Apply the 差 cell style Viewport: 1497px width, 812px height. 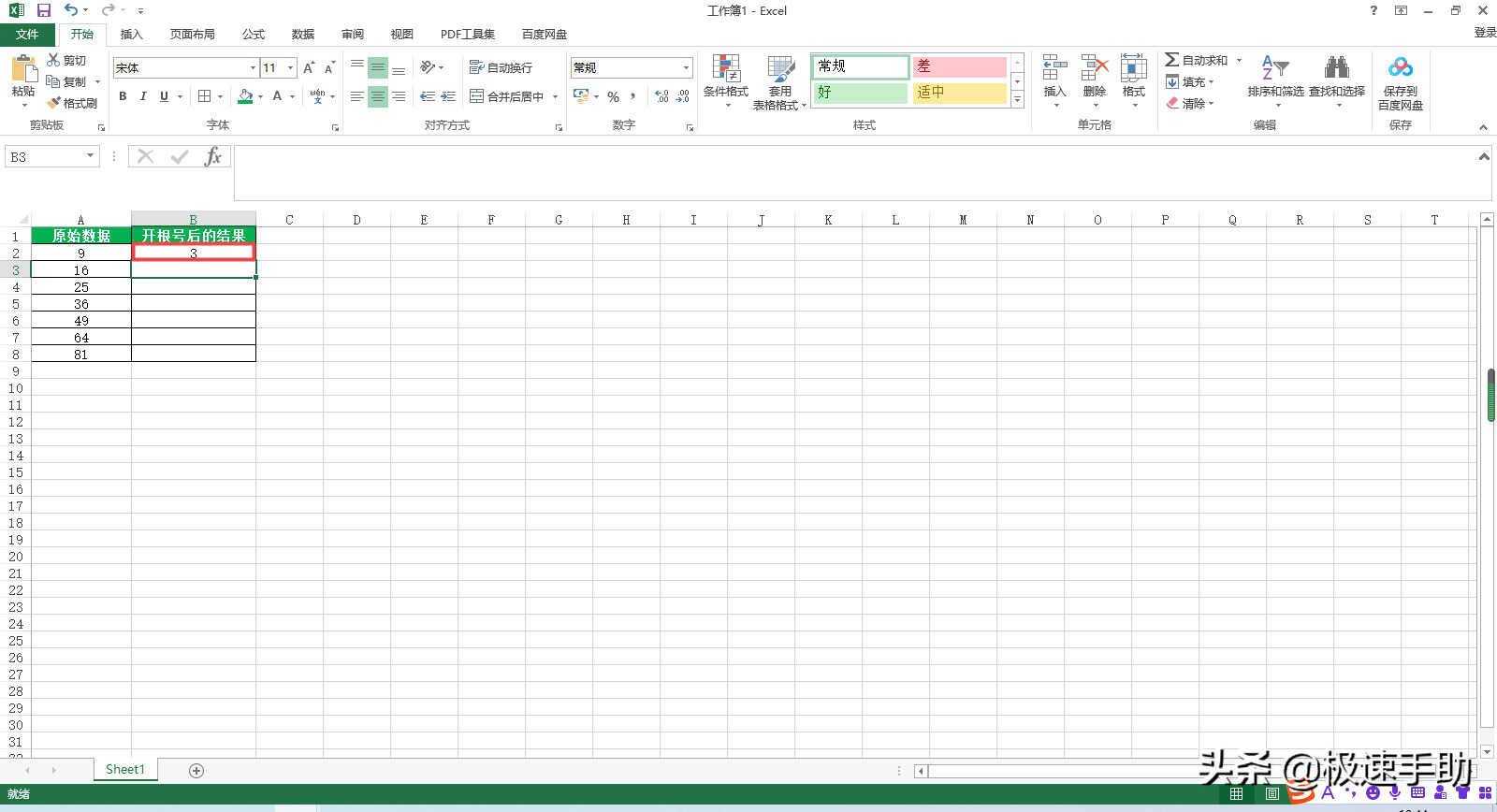point(959,66)
